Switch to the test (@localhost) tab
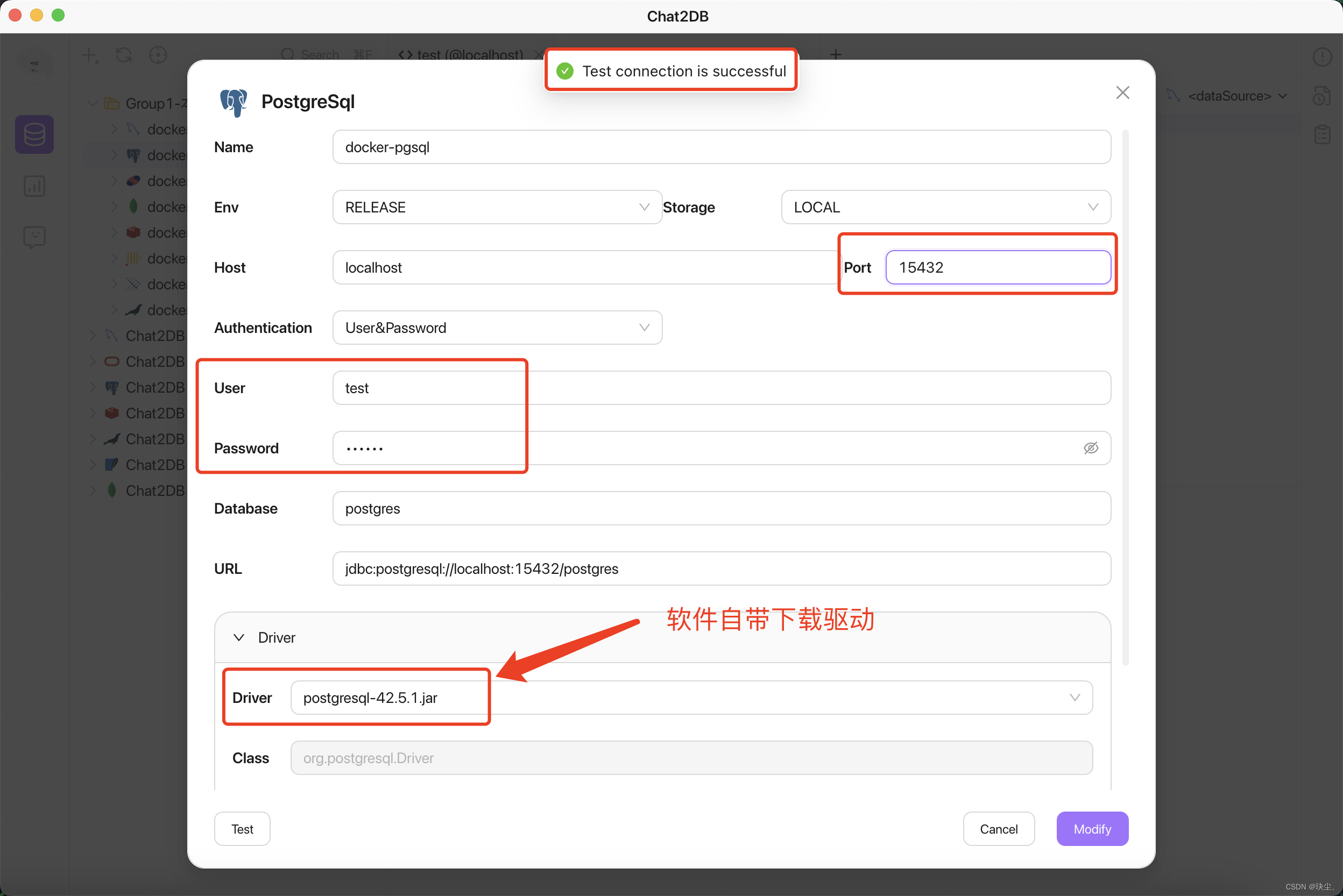The width and height of the screenshot is (1343, 896). pyautogui.click(x=461, y=55)
